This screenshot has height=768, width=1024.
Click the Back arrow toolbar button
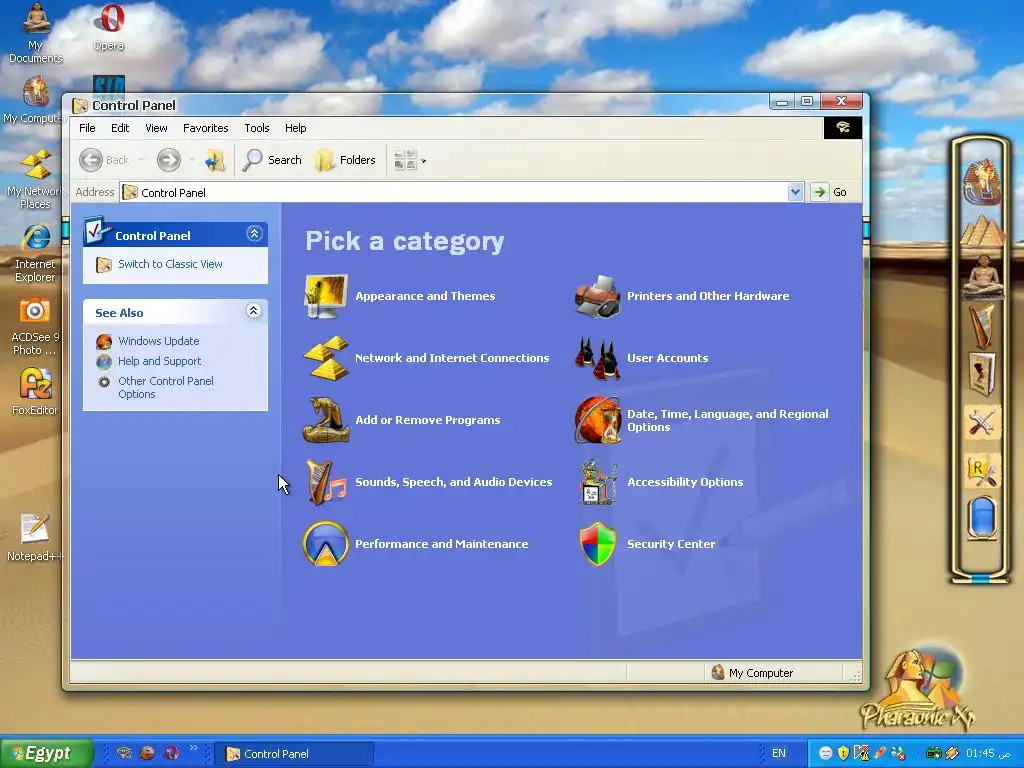[104, 160]
